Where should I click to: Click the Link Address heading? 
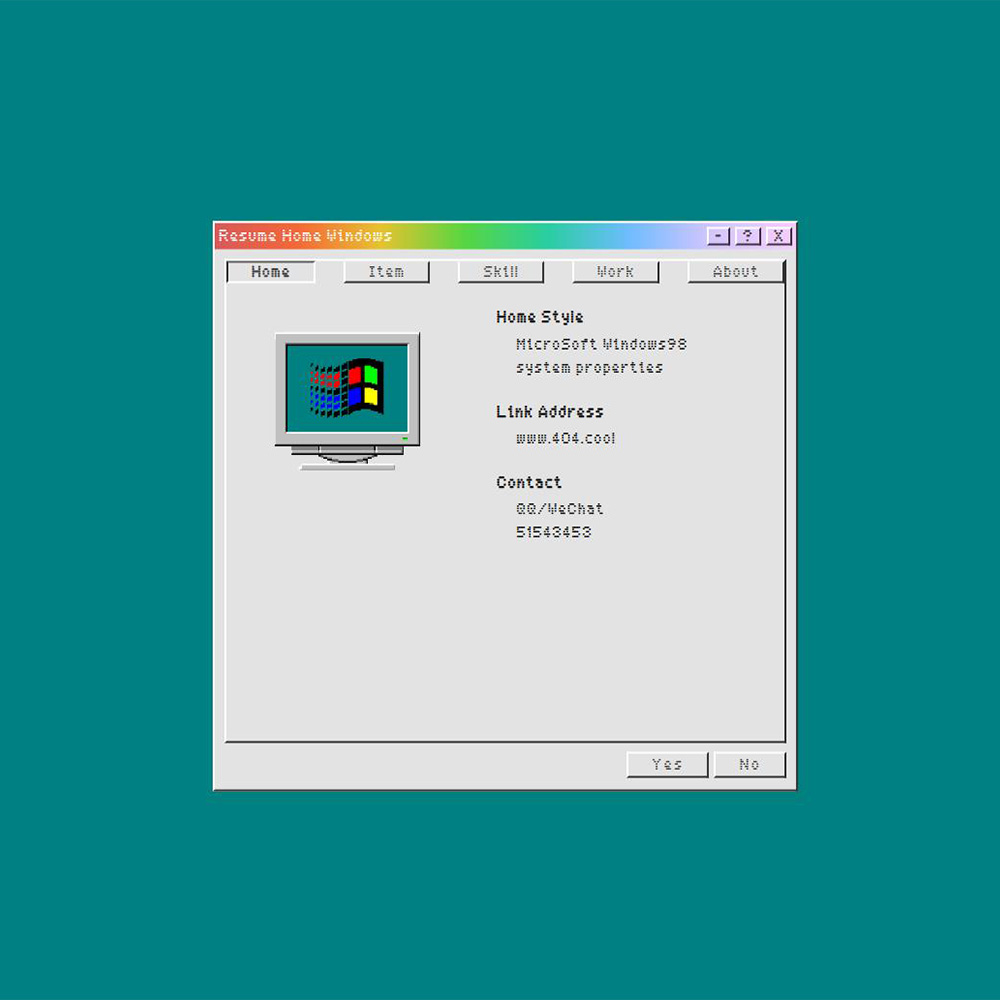550,412
